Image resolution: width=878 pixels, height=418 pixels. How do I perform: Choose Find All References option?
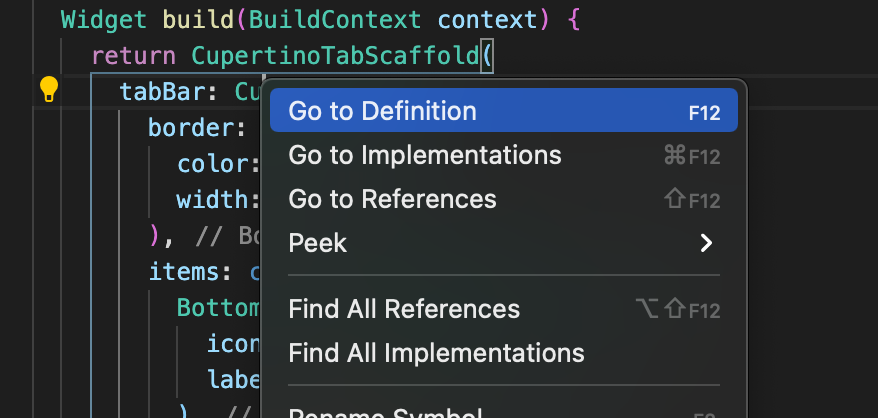pyautogui.click(x=503, y=309)
